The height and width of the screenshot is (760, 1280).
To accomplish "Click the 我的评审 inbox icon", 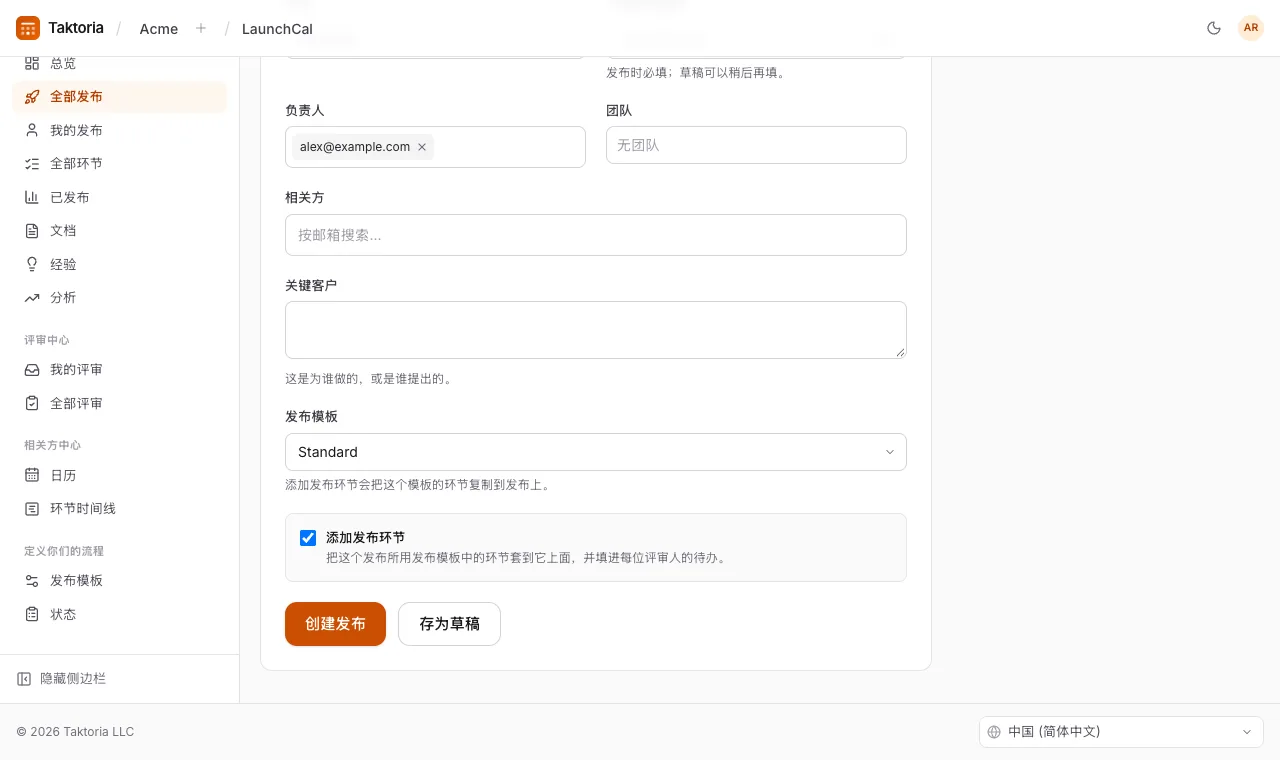I will 32,370.
